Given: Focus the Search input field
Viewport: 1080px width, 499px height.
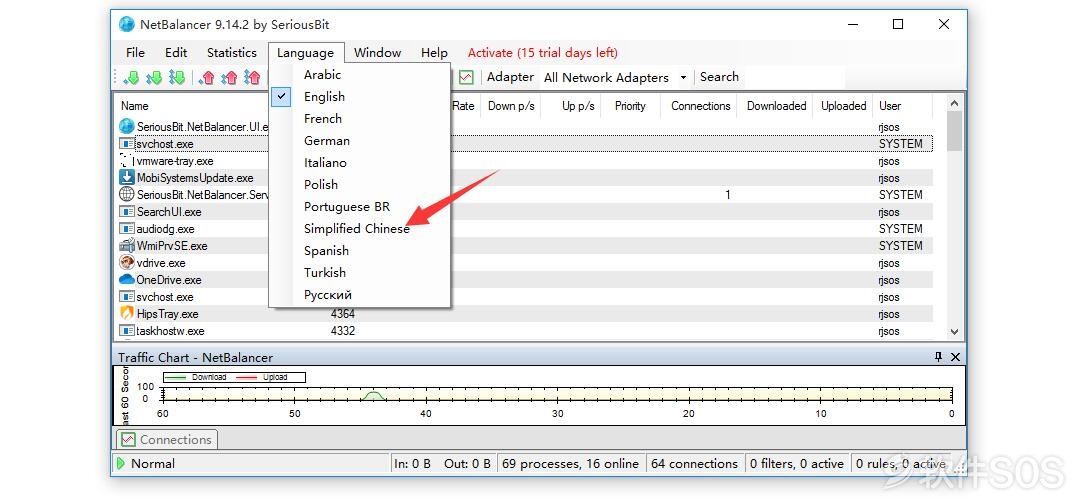Looking at the screenshot, I should click(793, 77).
